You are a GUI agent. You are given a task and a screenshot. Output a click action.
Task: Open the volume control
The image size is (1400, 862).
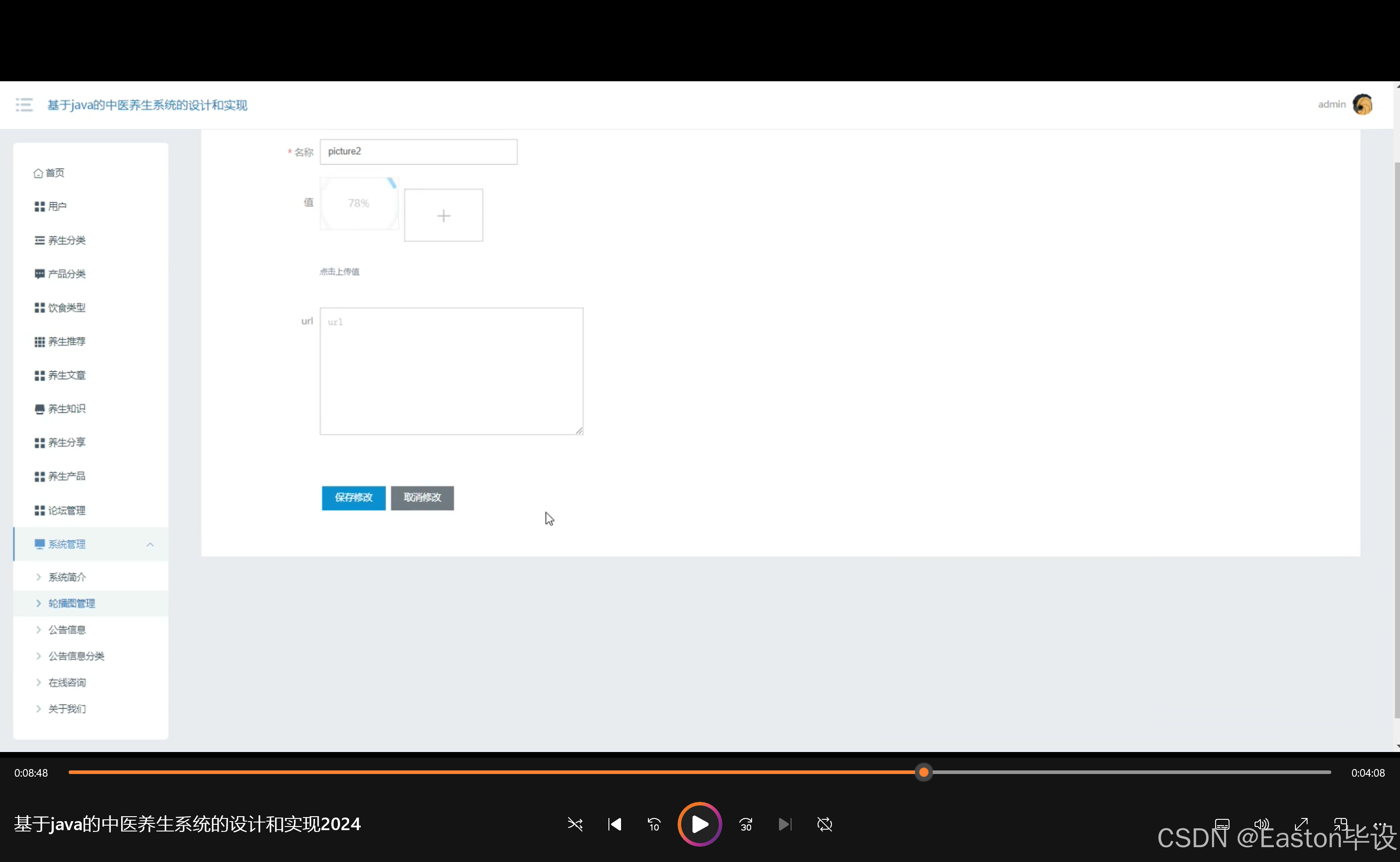pos(1261,824)
